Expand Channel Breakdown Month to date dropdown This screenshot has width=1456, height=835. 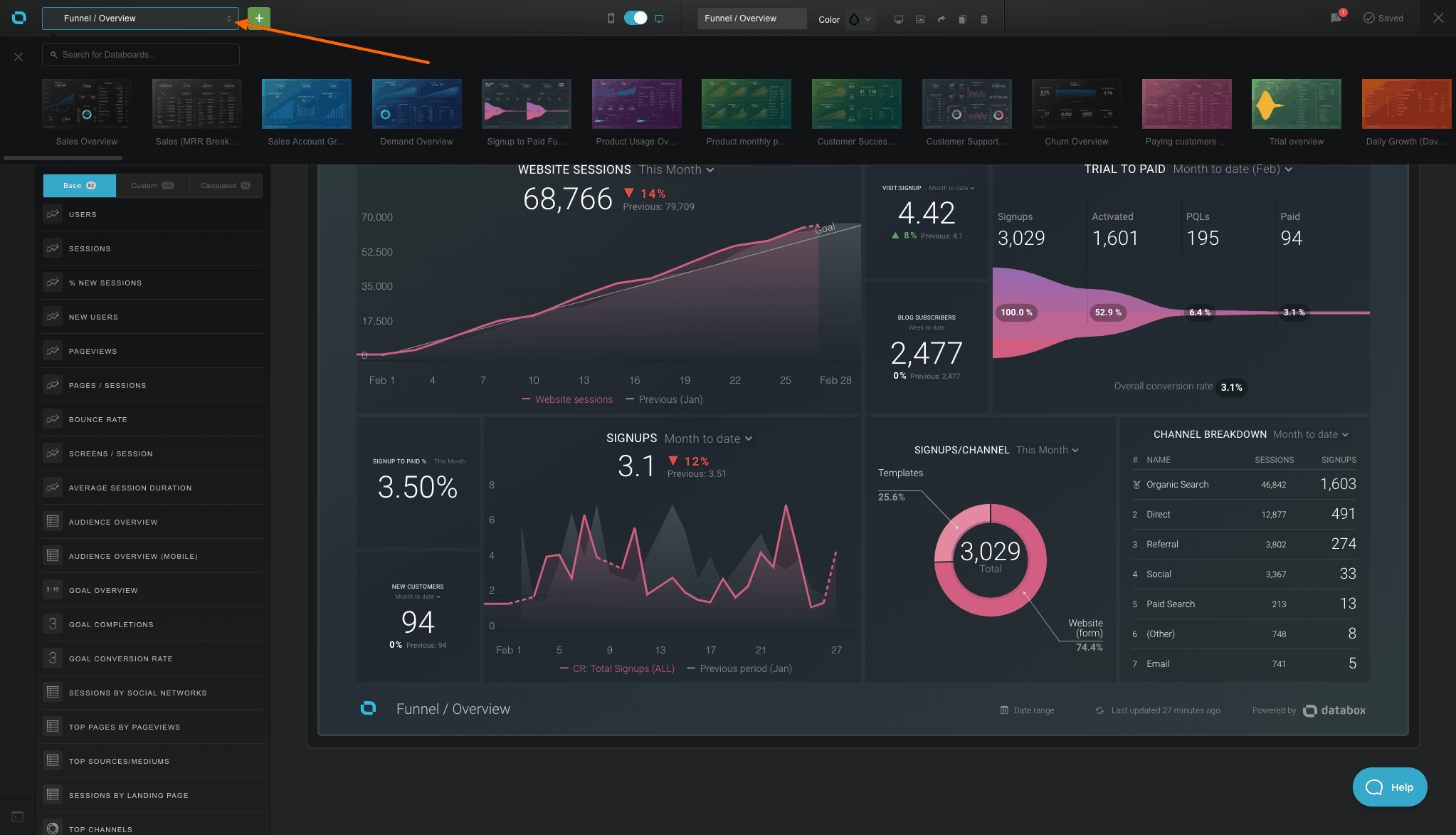click(x=1310, y=434)
